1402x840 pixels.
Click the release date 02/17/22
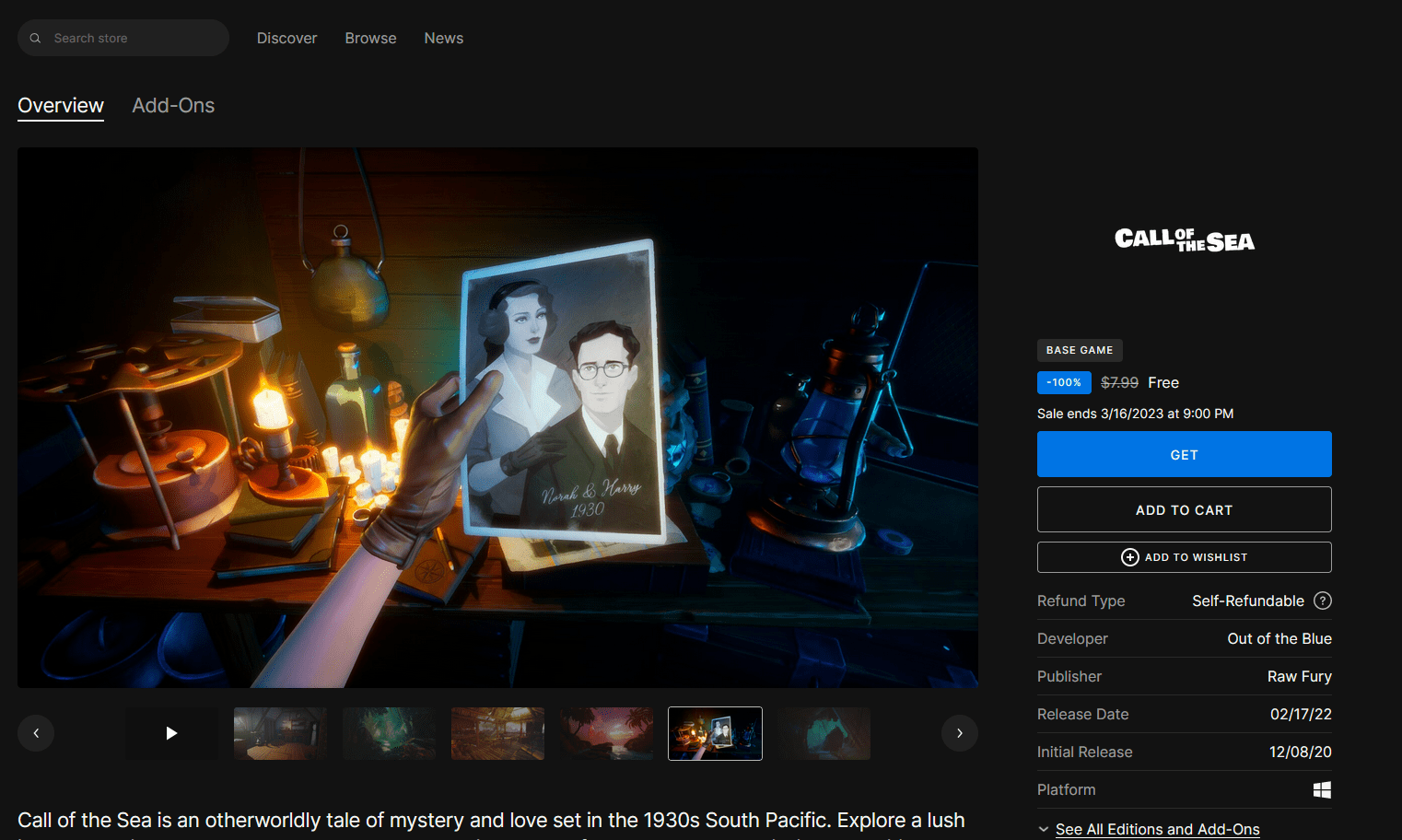tap(1301, 714)
